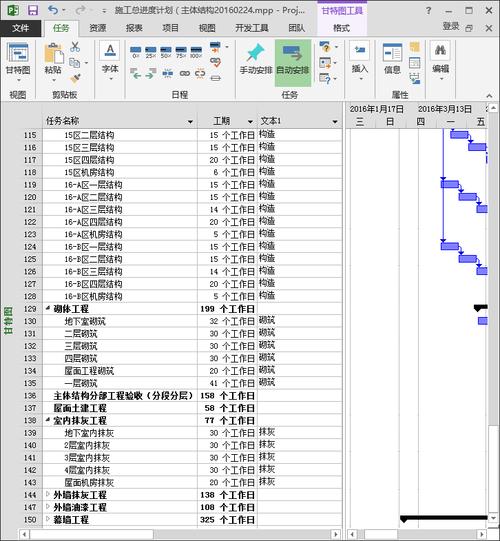Viewport: 500px width, 541px height.
Task: Expand the 外墙油漆工程 summary task
Action: pyautogui.click(x=48, y=506)
